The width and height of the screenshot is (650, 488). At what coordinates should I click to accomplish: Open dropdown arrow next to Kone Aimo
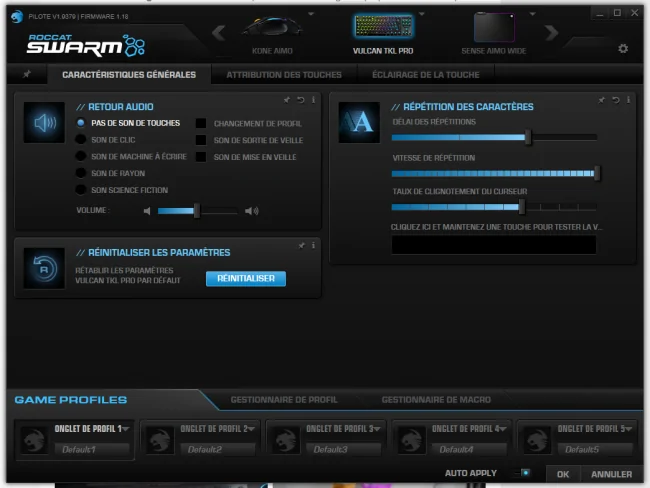click(311, 14)
